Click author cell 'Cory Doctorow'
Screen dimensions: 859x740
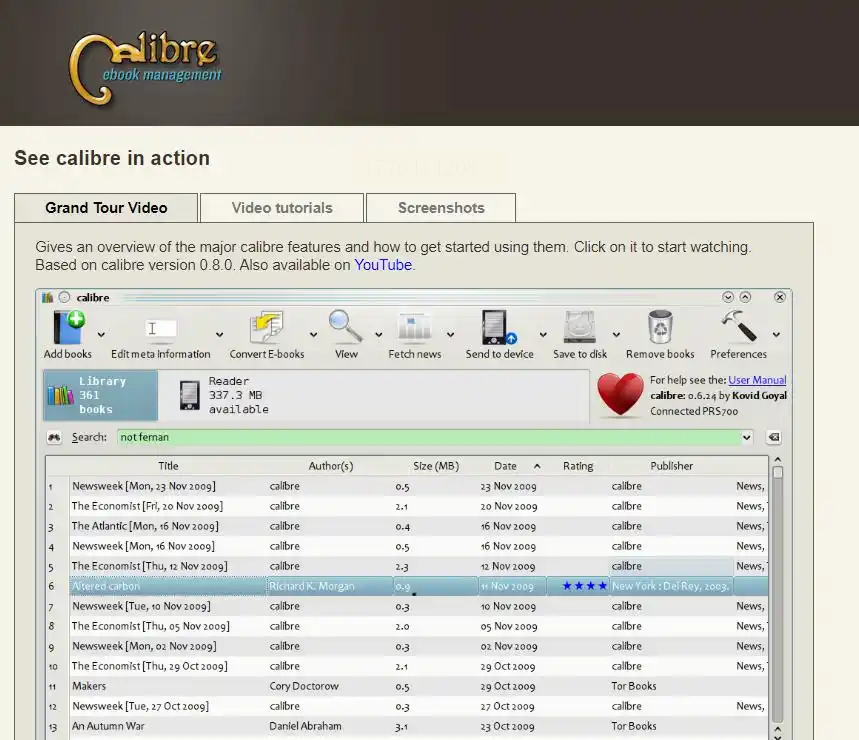(x=304, y=686)
